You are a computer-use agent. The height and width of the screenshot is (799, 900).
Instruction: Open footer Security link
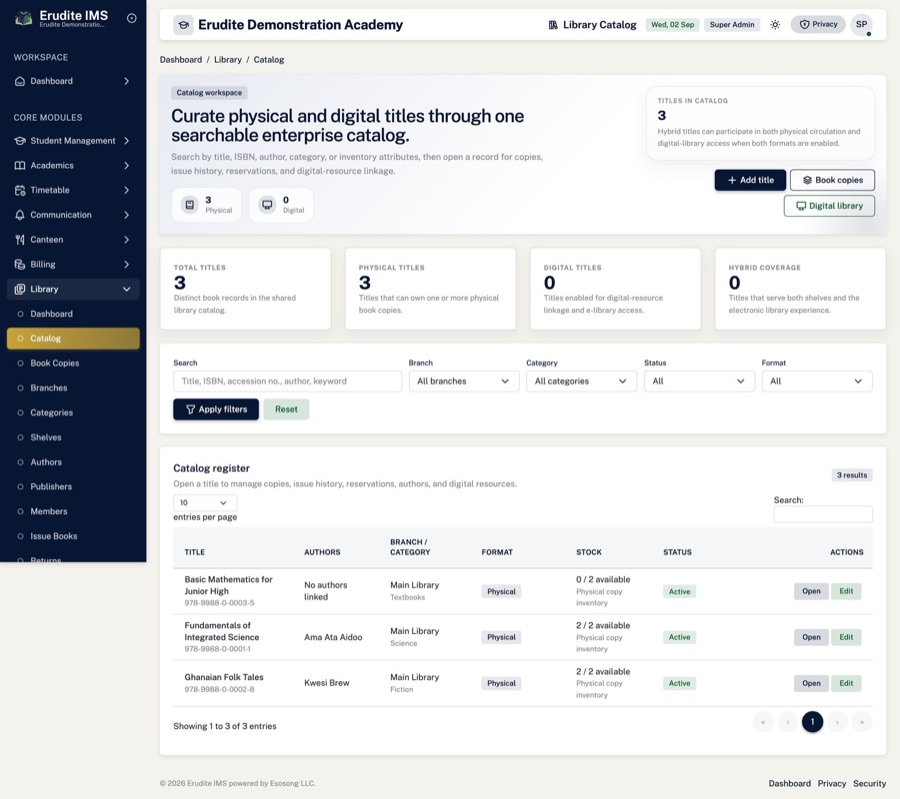point(869,784)
